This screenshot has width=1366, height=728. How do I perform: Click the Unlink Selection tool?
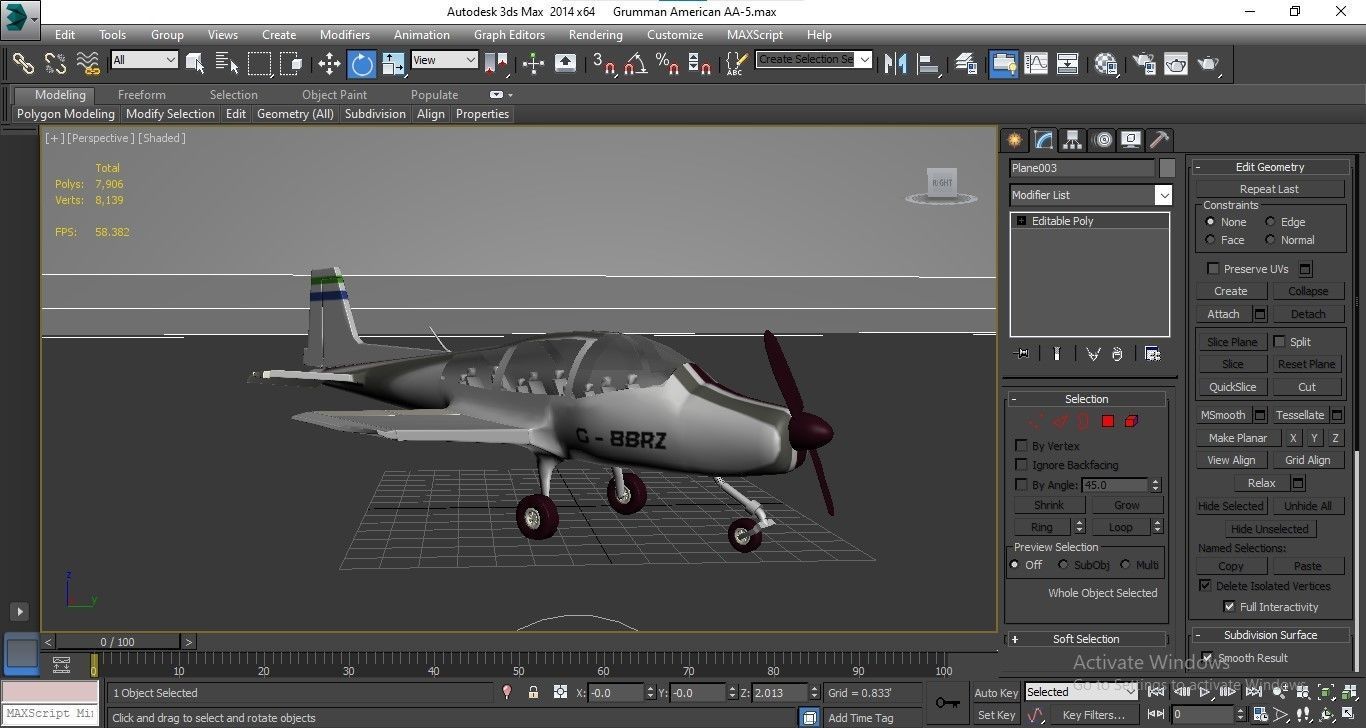click(56, 63)
